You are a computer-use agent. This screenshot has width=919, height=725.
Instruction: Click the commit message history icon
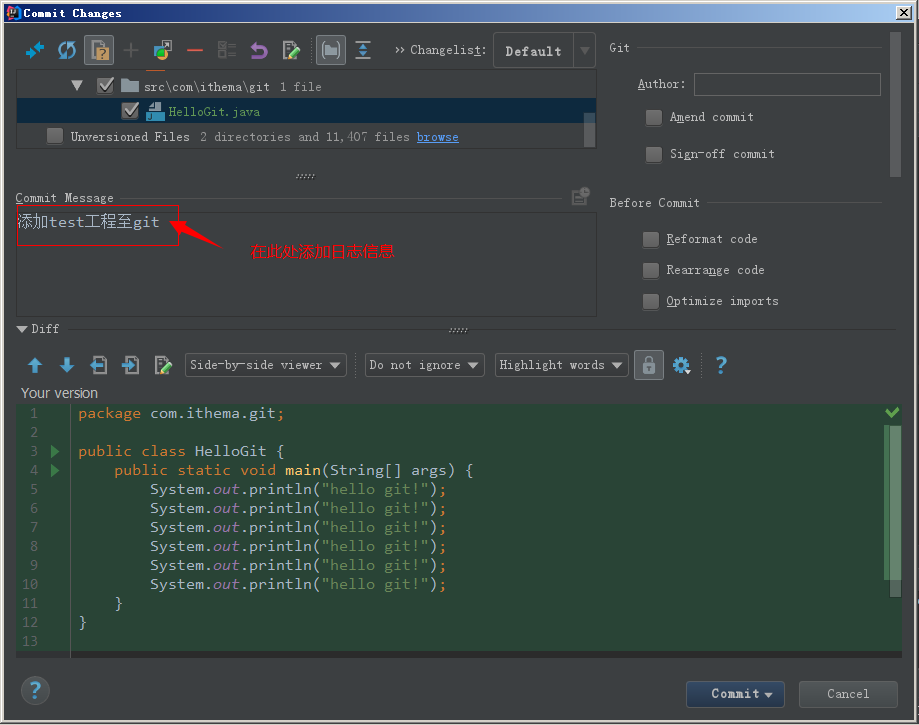tap(580, 196)
